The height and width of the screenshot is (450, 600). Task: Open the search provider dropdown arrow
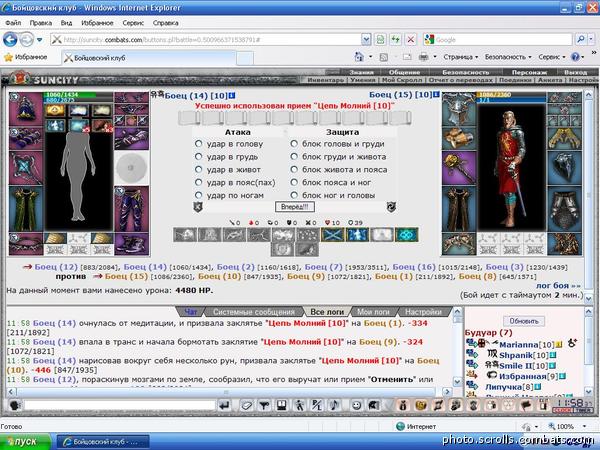click(x=591, y=39)
